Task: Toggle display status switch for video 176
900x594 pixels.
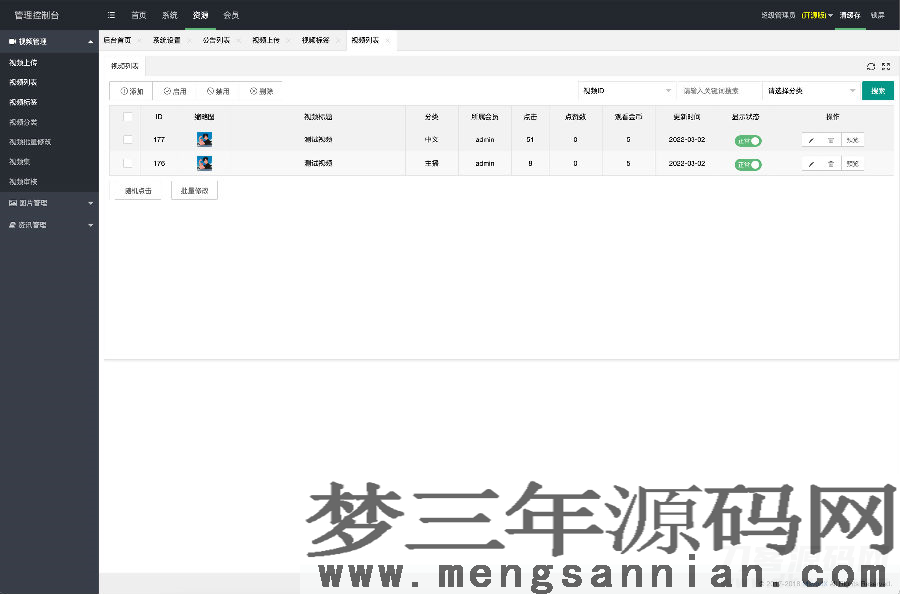Action: (749, 164)
